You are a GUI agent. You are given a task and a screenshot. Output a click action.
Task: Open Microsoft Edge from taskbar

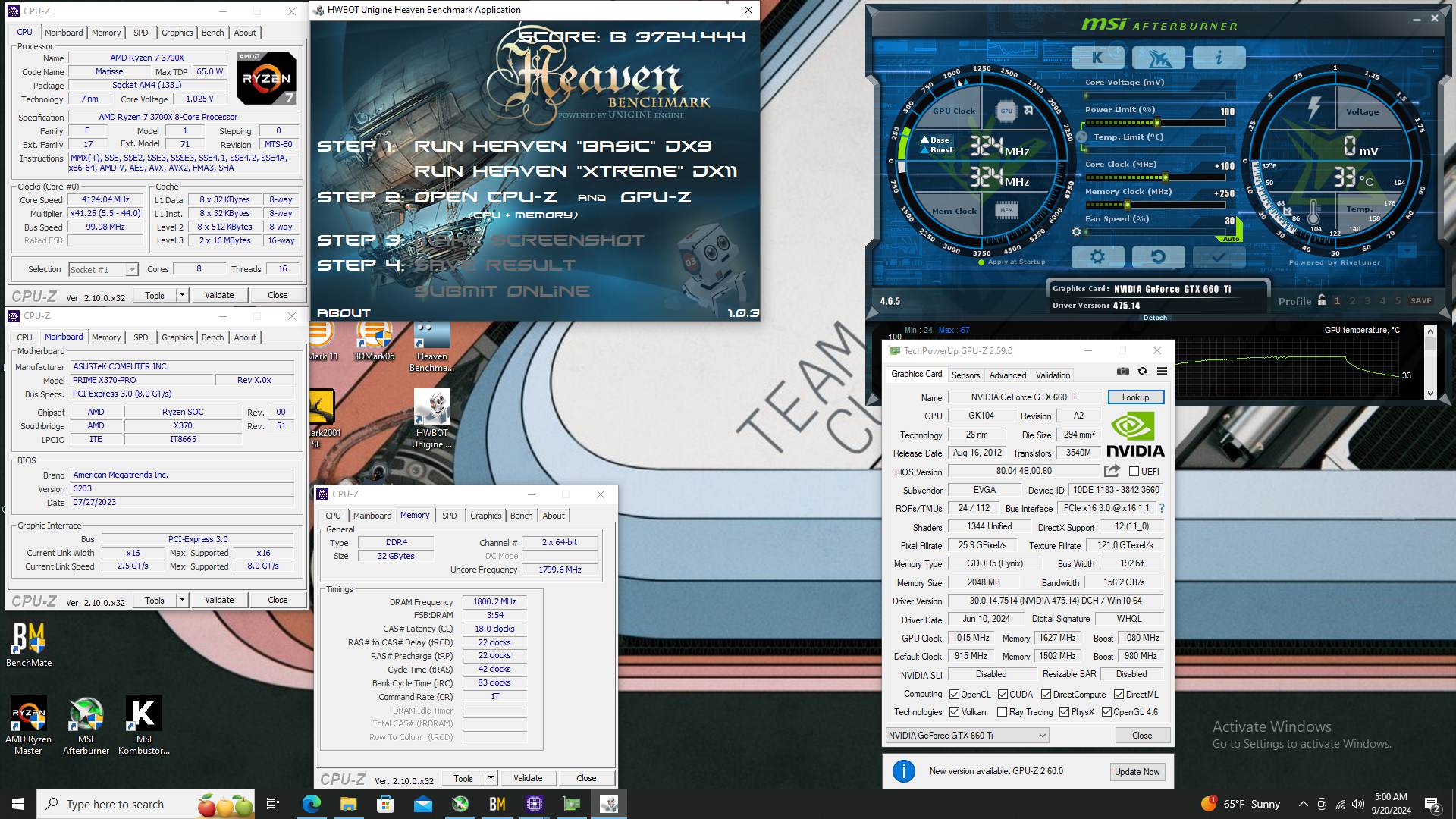pyautogui.click(x=311, y=804)
